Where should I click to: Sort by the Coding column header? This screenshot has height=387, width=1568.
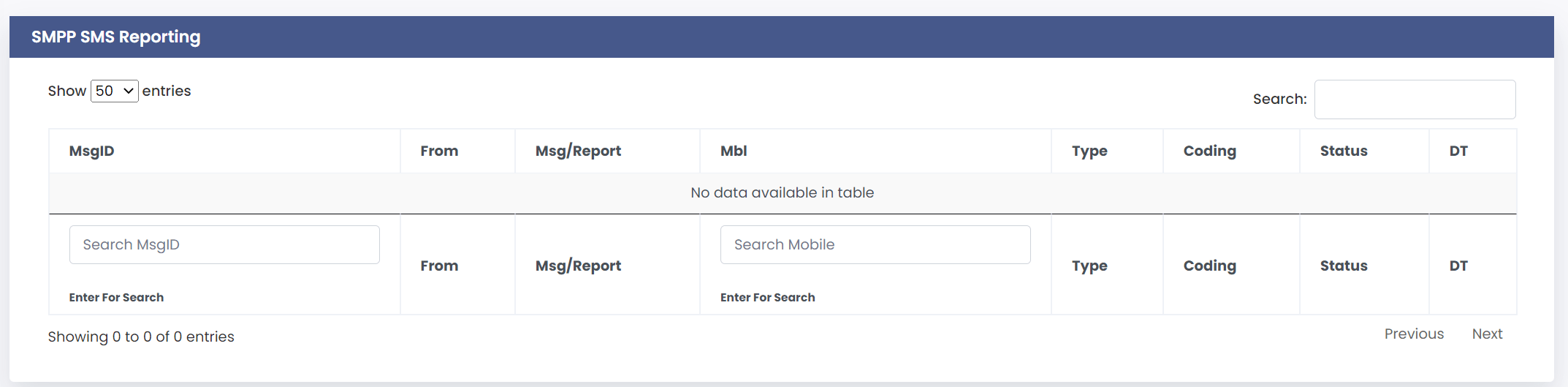pyautogui.click(x=1231, y=151)
